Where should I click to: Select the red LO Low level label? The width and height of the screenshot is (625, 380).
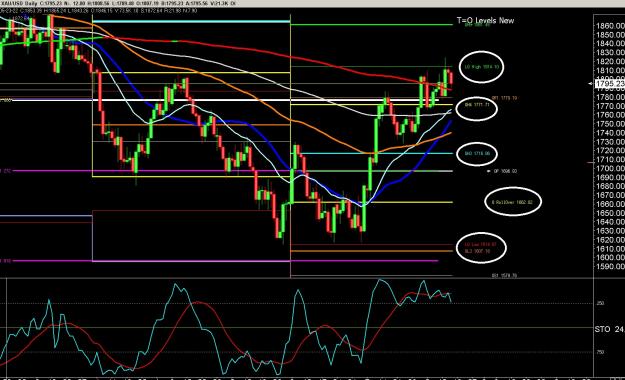coord(480,244)
